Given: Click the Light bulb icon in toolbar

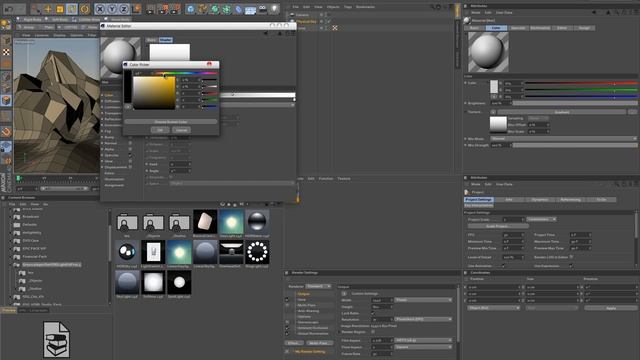Looking at the screenshot, I should tap(274, 9).
